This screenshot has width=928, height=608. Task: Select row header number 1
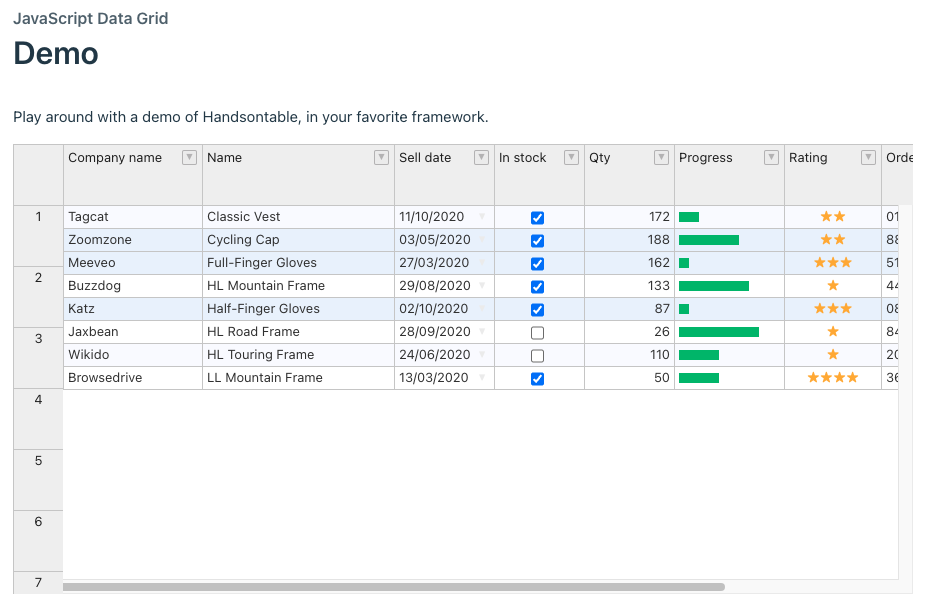[x=38, y=236]
